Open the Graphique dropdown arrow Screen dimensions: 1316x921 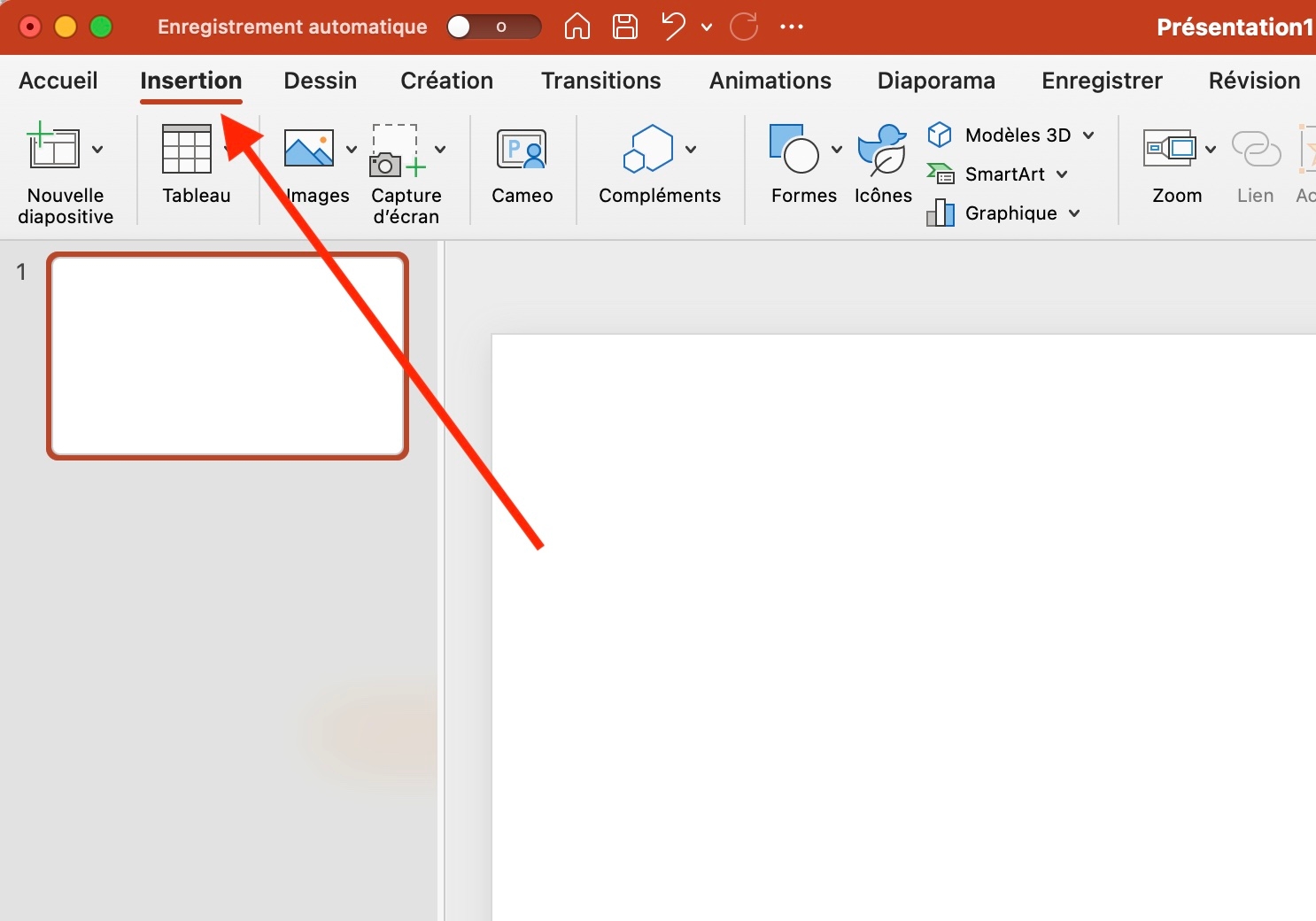1074,213
